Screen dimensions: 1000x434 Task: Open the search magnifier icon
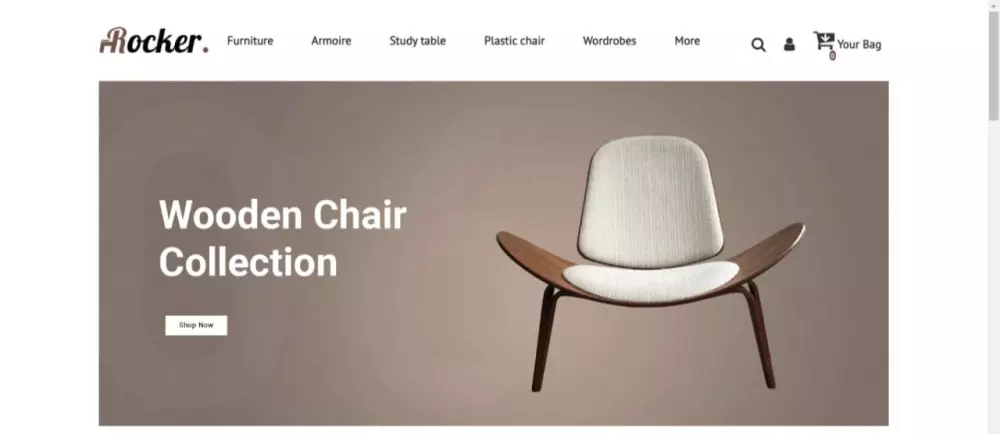[x=758, y=45]
